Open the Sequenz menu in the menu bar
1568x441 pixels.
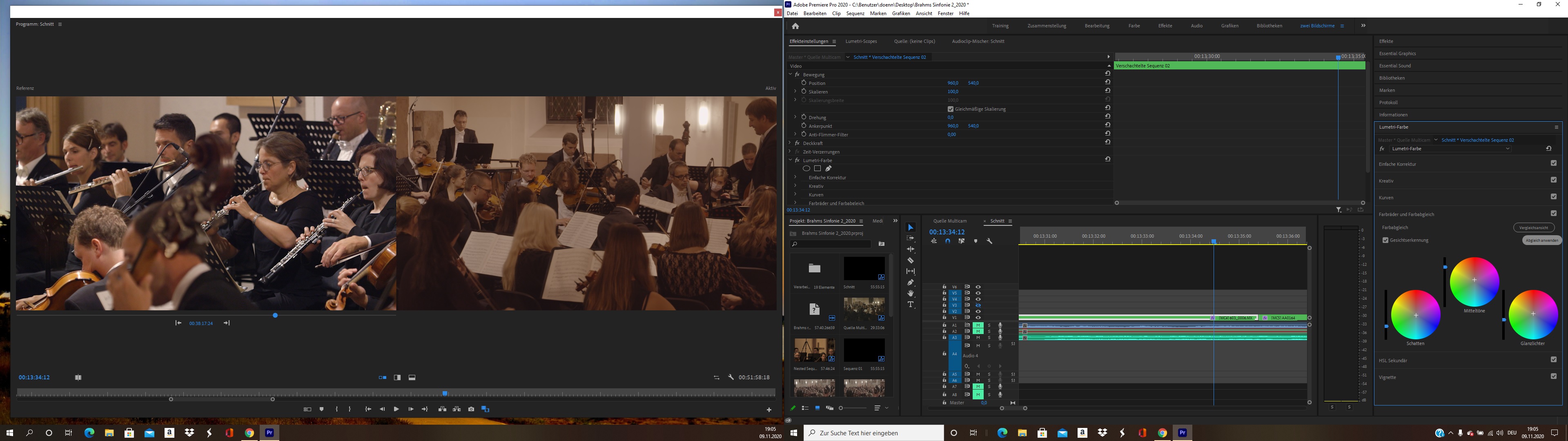click(x=856, y=13)
